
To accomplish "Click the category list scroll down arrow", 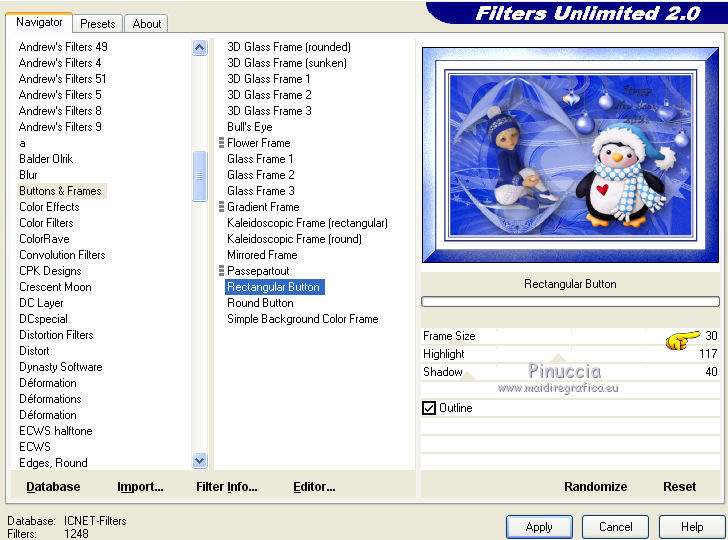I will point(200,461).
